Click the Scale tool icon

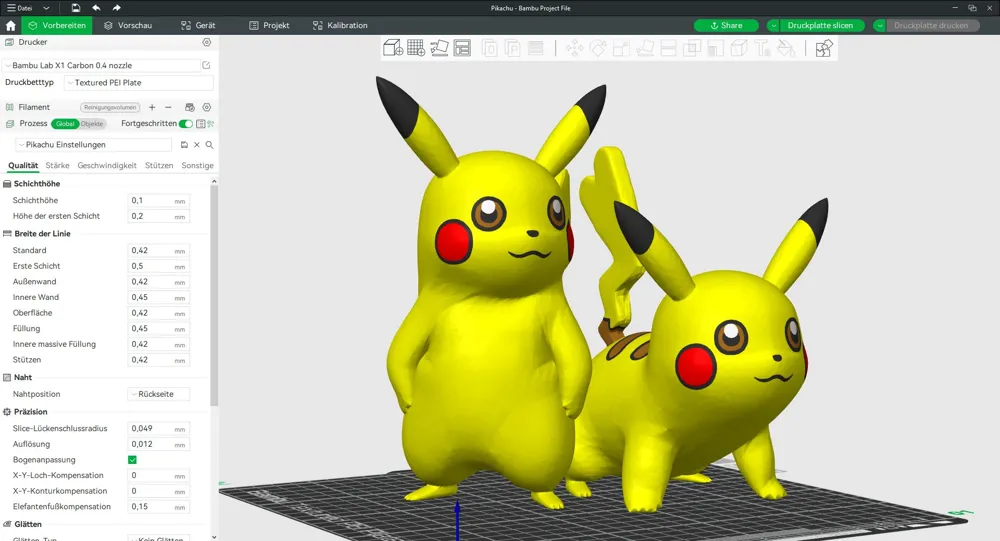coord(621,48)
